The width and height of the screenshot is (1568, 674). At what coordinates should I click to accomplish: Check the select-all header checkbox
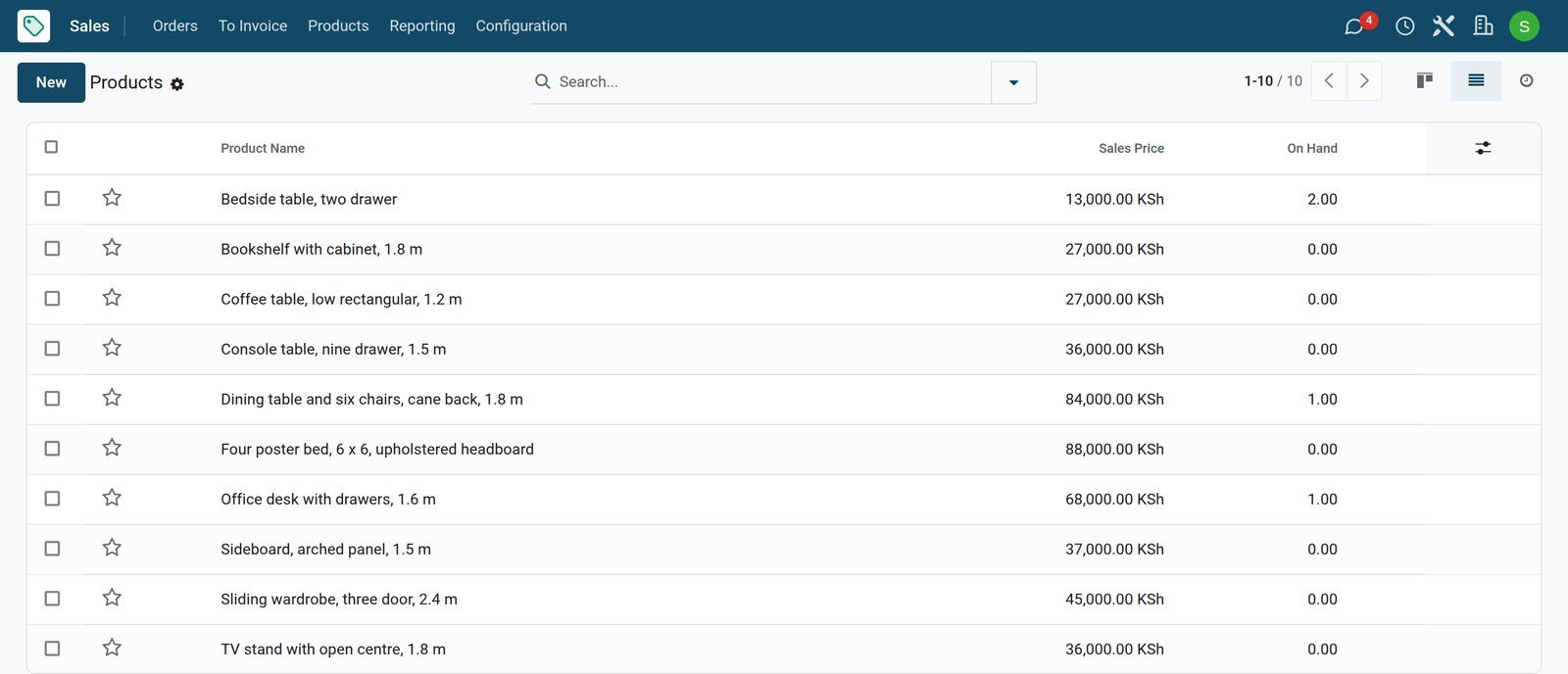click(51, 147)
